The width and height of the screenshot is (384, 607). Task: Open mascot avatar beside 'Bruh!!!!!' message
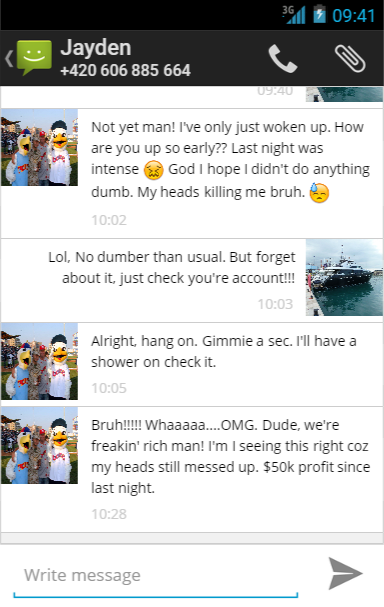39,445
